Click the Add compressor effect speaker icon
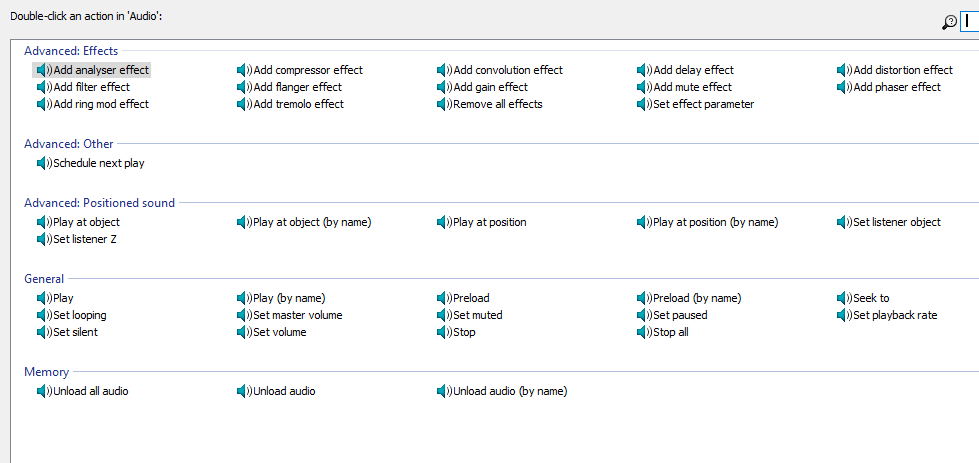979x463 pixels. pyautogui.click(x=244, y=70)
